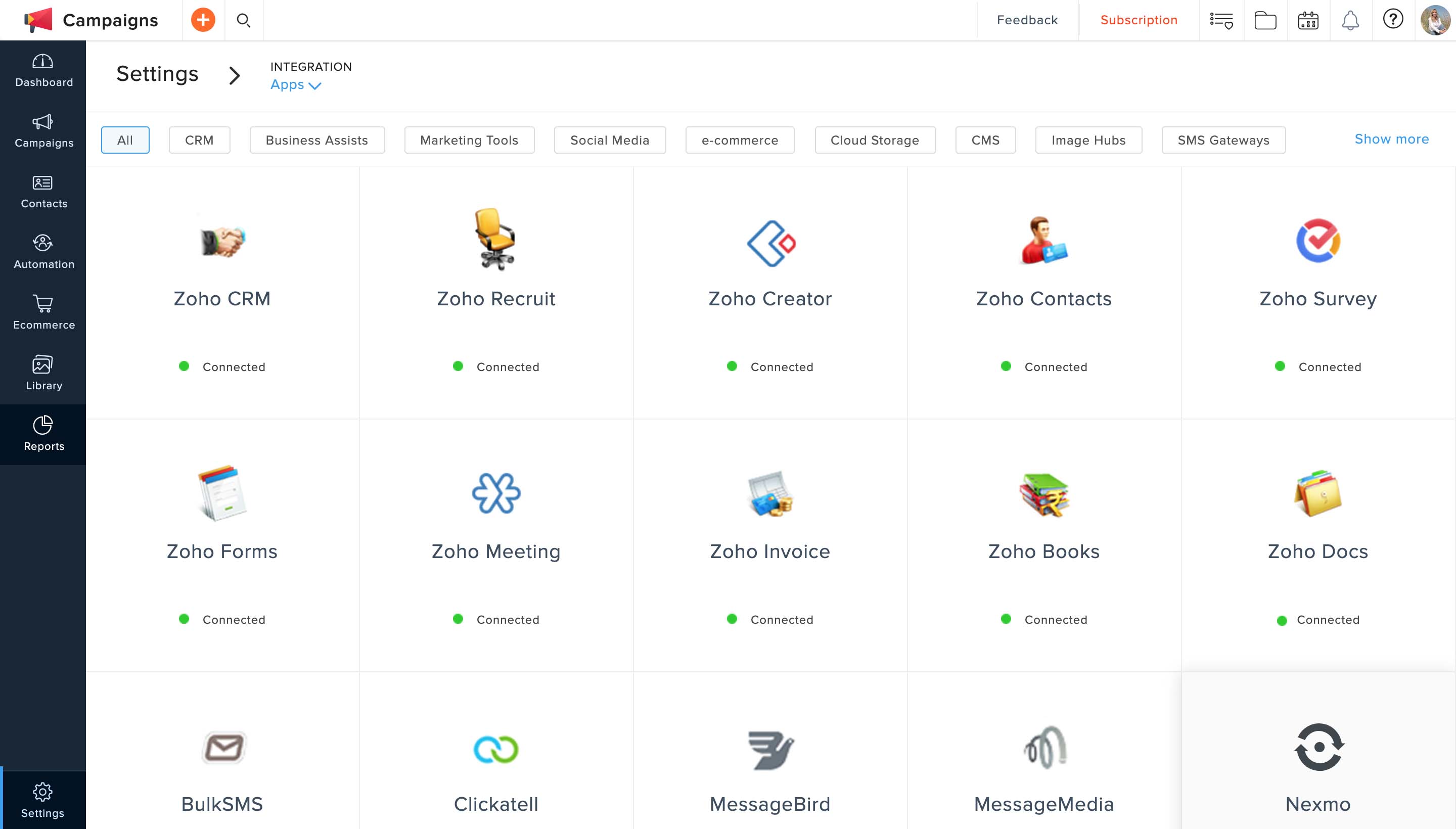Screen dimensions: 1456x829
Task: Toggle the CRM integration filter
Action: click(x=199, y=140)
